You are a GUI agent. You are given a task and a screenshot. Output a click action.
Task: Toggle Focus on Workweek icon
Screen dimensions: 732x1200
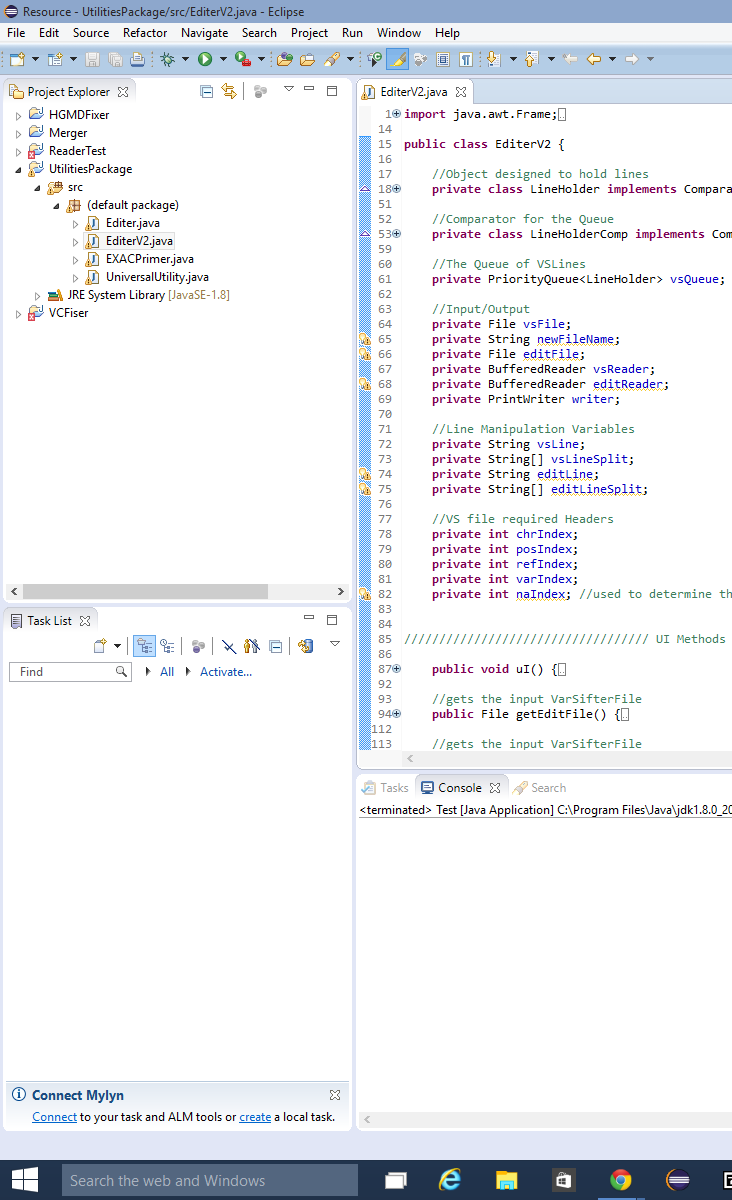tap(197, 647)
